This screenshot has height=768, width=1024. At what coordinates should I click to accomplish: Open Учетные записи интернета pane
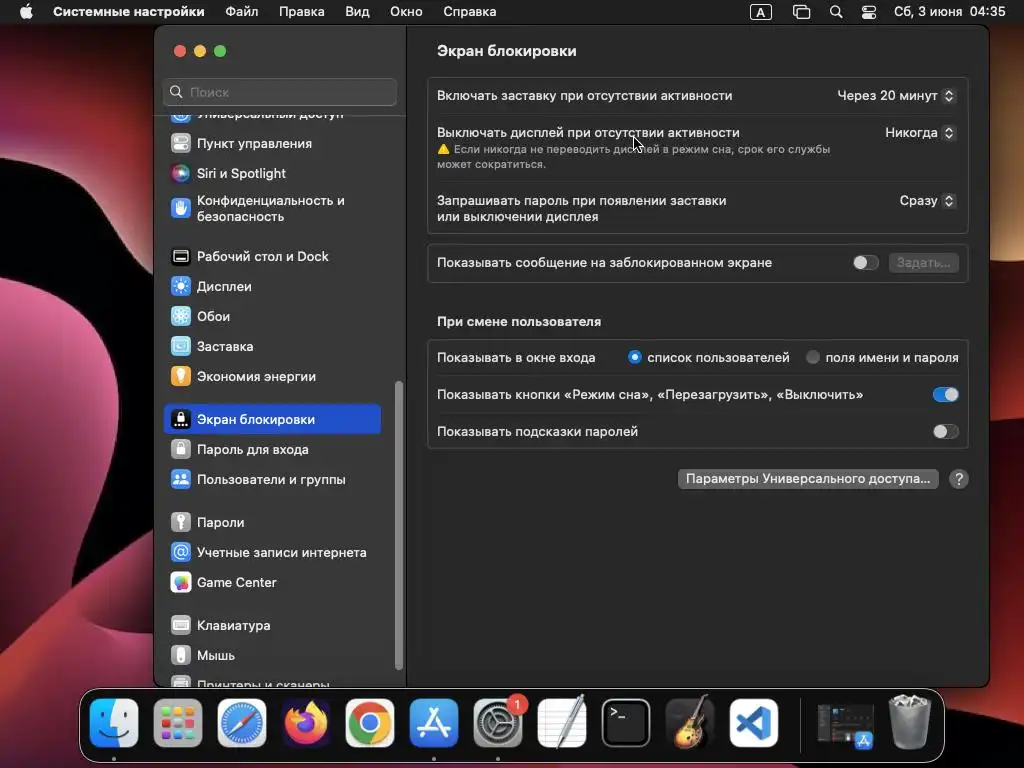coord(272,552)
